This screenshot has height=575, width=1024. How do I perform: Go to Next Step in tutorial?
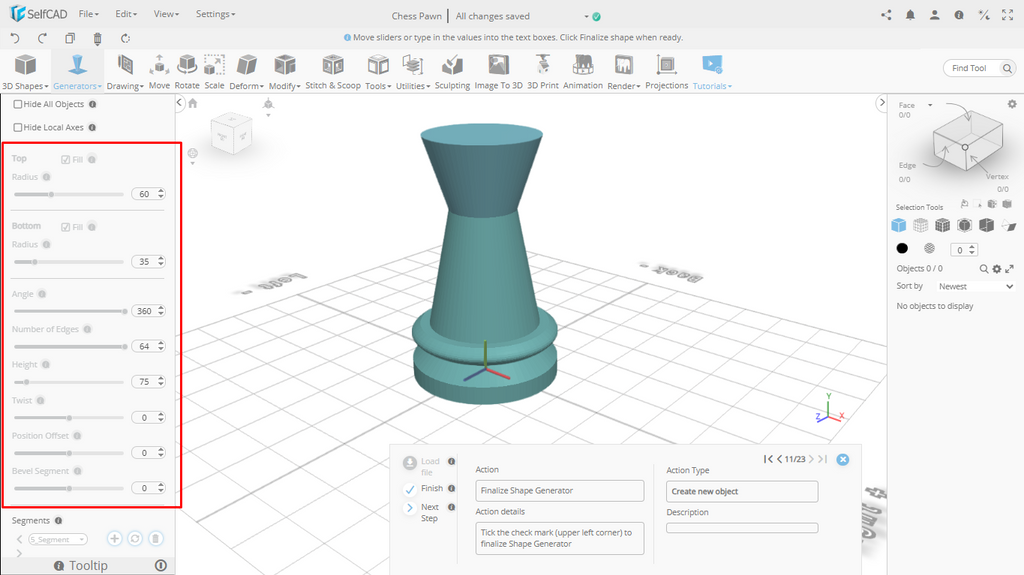[410, 508]
